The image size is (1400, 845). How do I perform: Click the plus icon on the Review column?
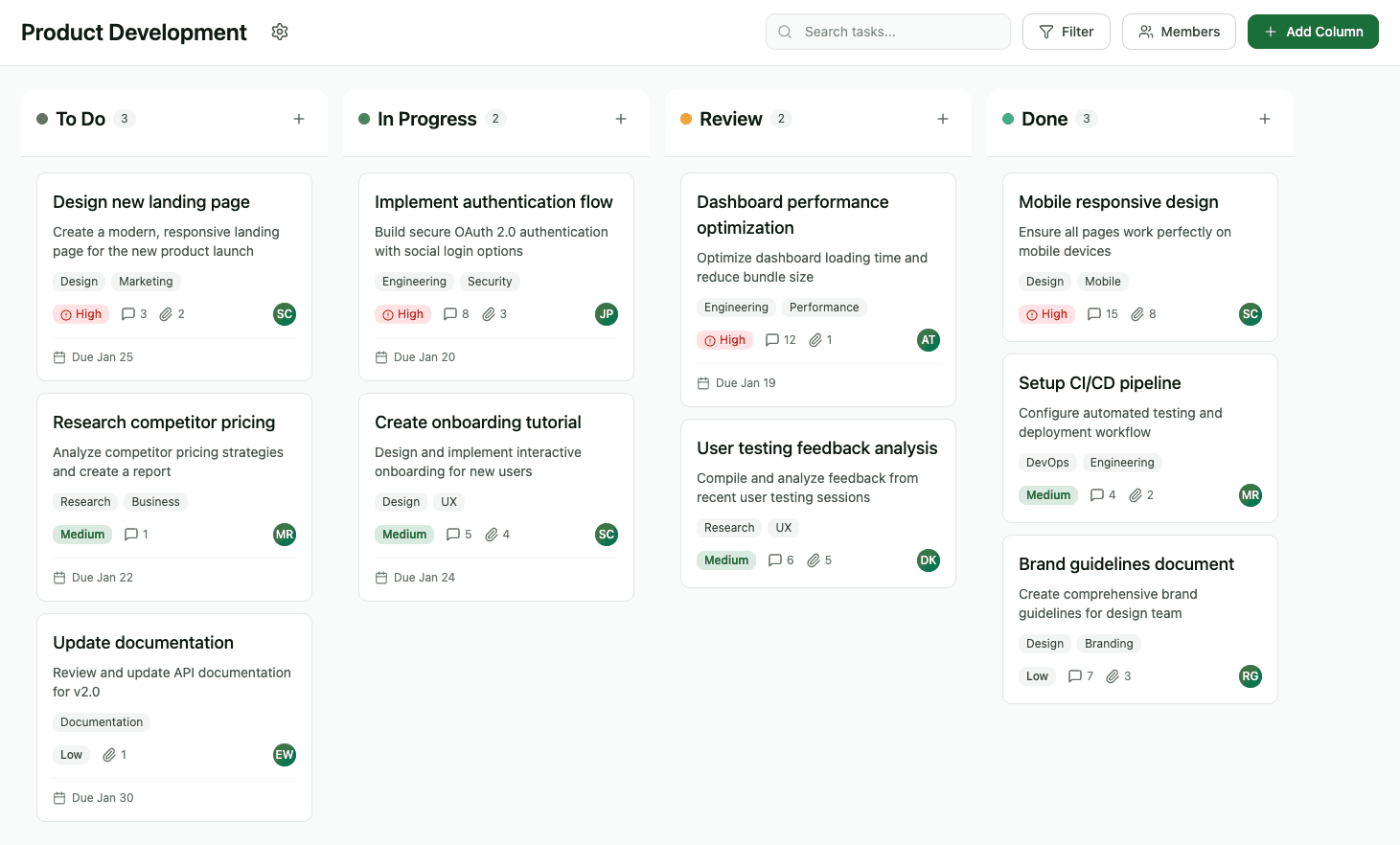(x=942, y=119)
